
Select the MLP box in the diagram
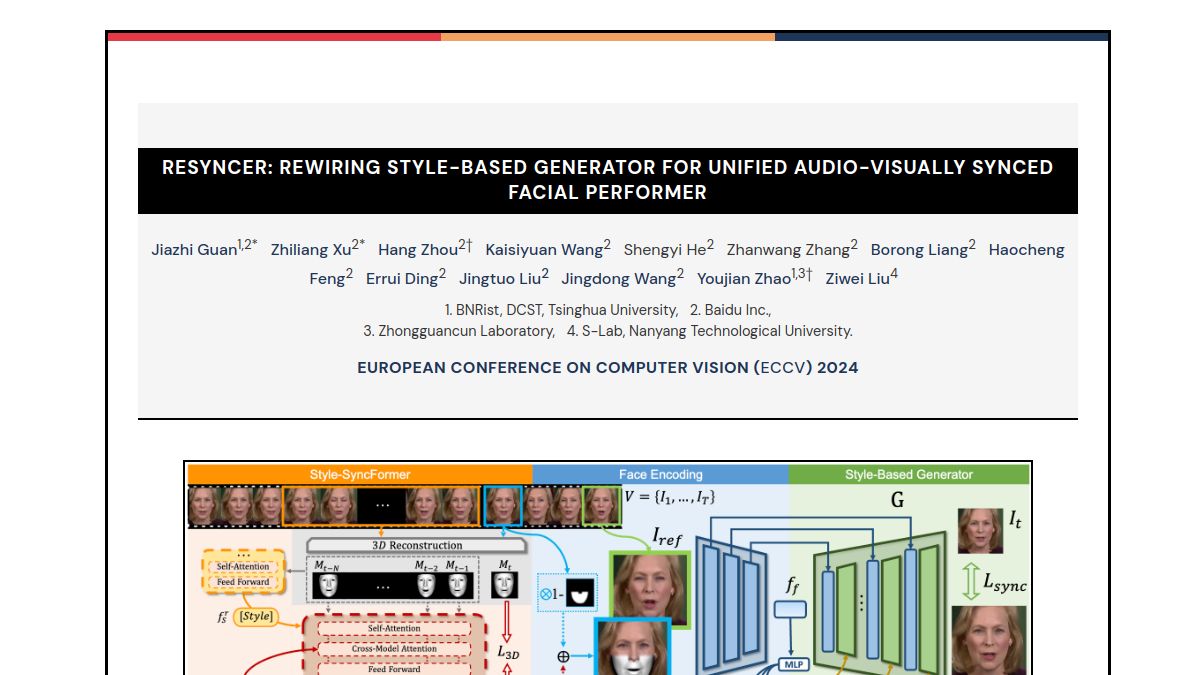coord(792,663)
